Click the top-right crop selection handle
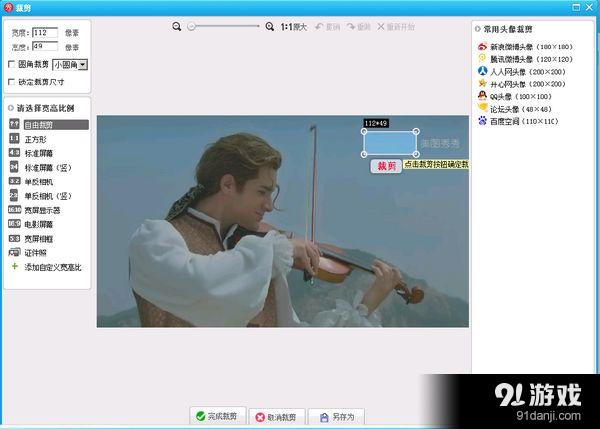This screenshot has height=429, width=600. [416, 132]
